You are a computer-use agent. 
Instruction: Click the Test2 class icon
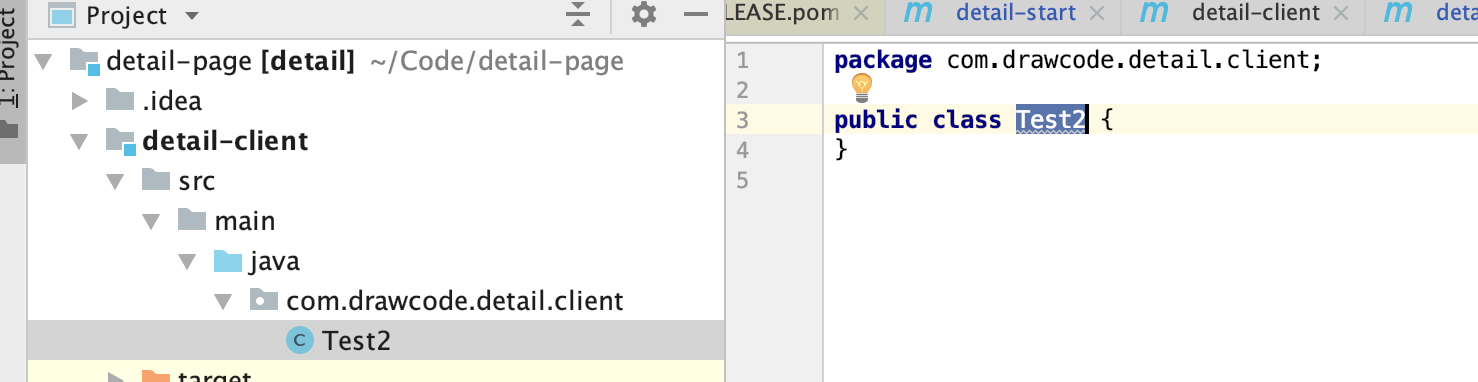click(299, 341)
